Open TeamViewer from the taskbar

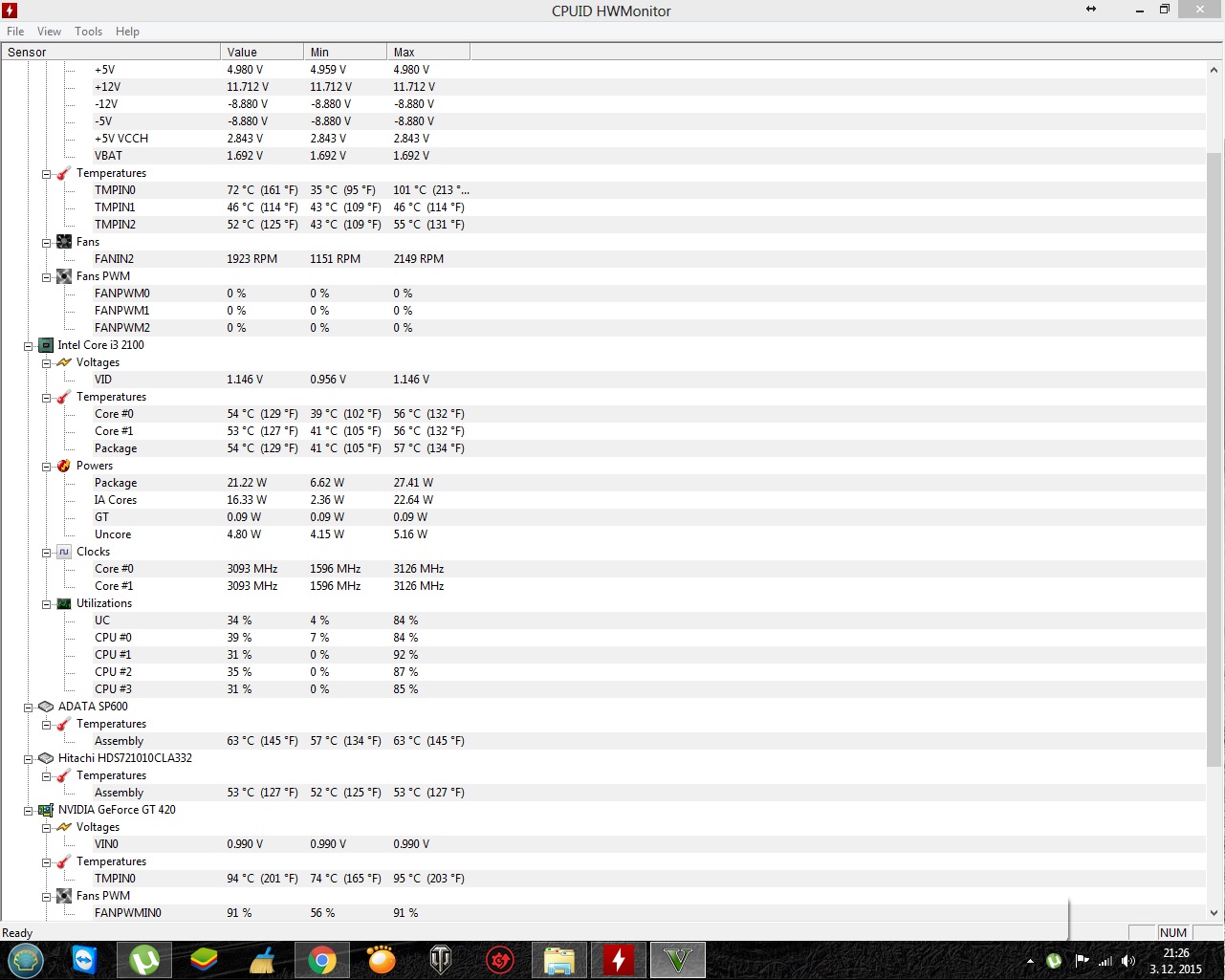(85, 960)
